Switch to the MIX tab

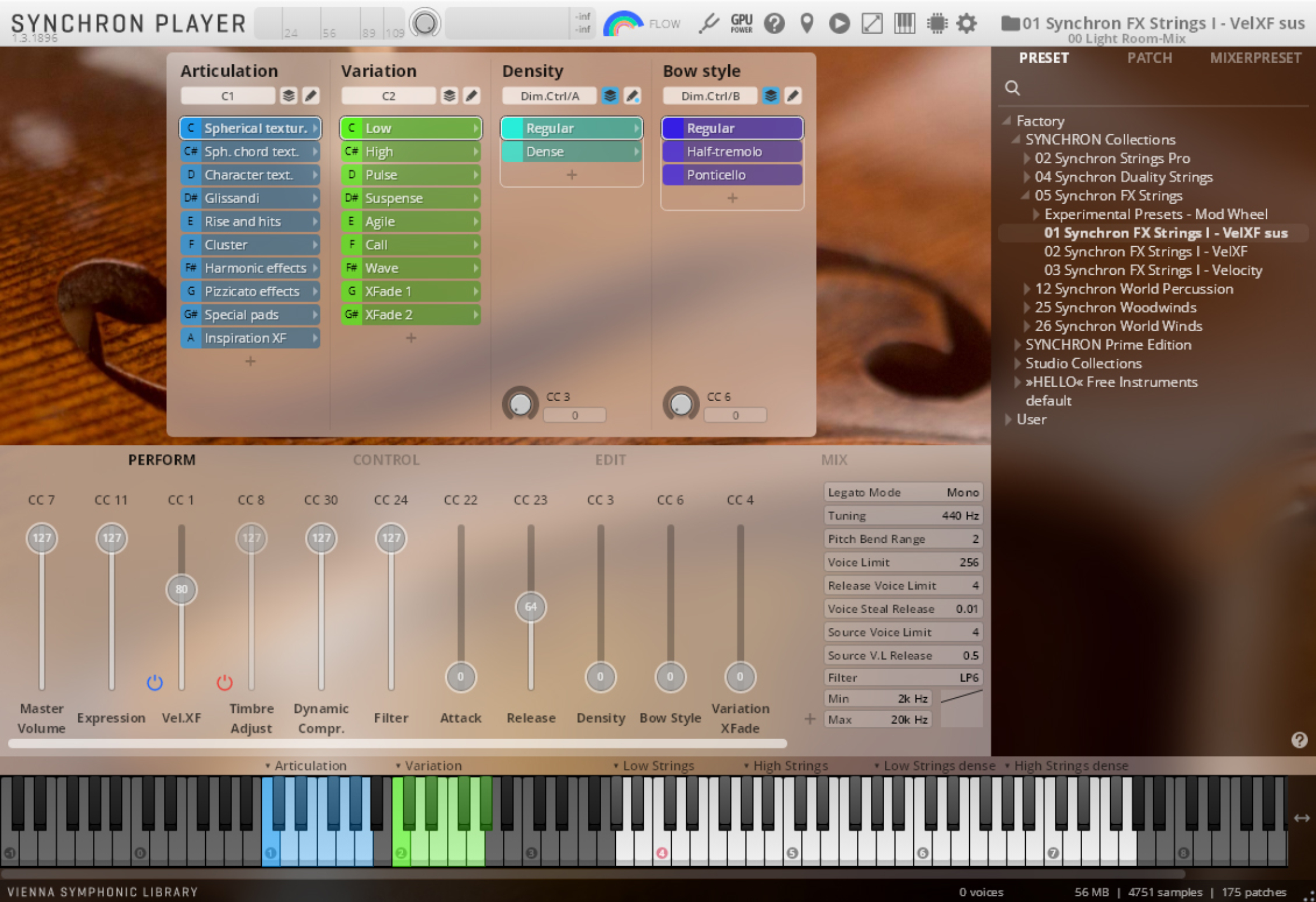(834, 459)
